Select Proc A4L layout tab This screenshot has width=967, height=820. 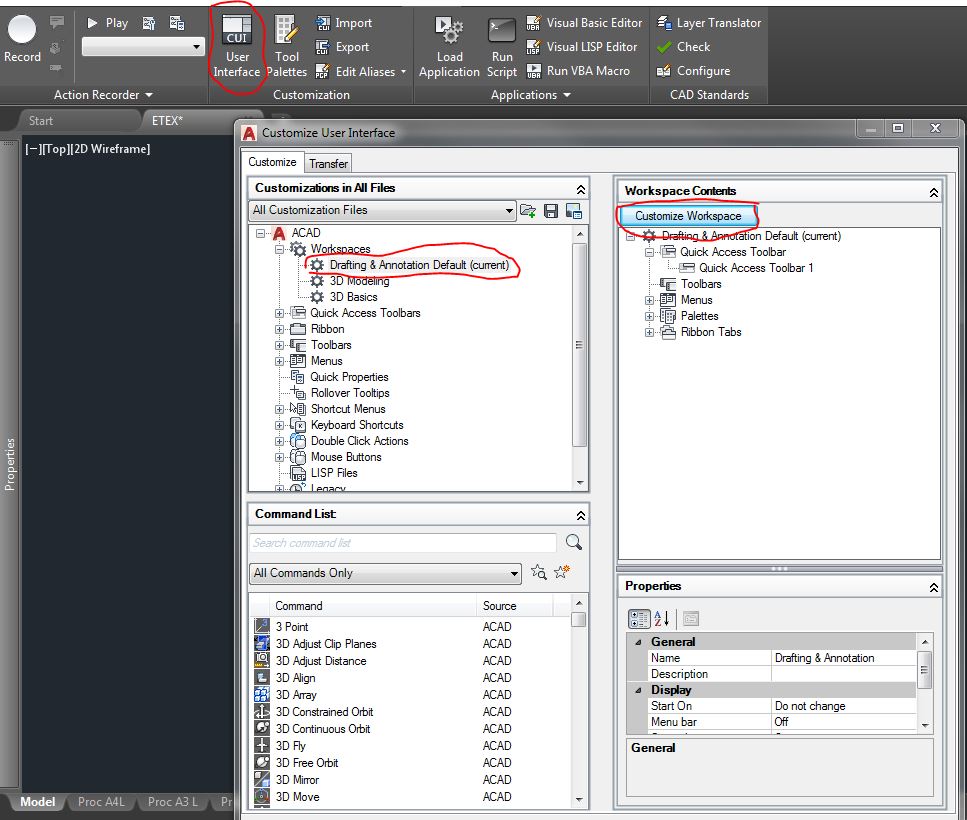pyautogui.click(x=101, y=802)
